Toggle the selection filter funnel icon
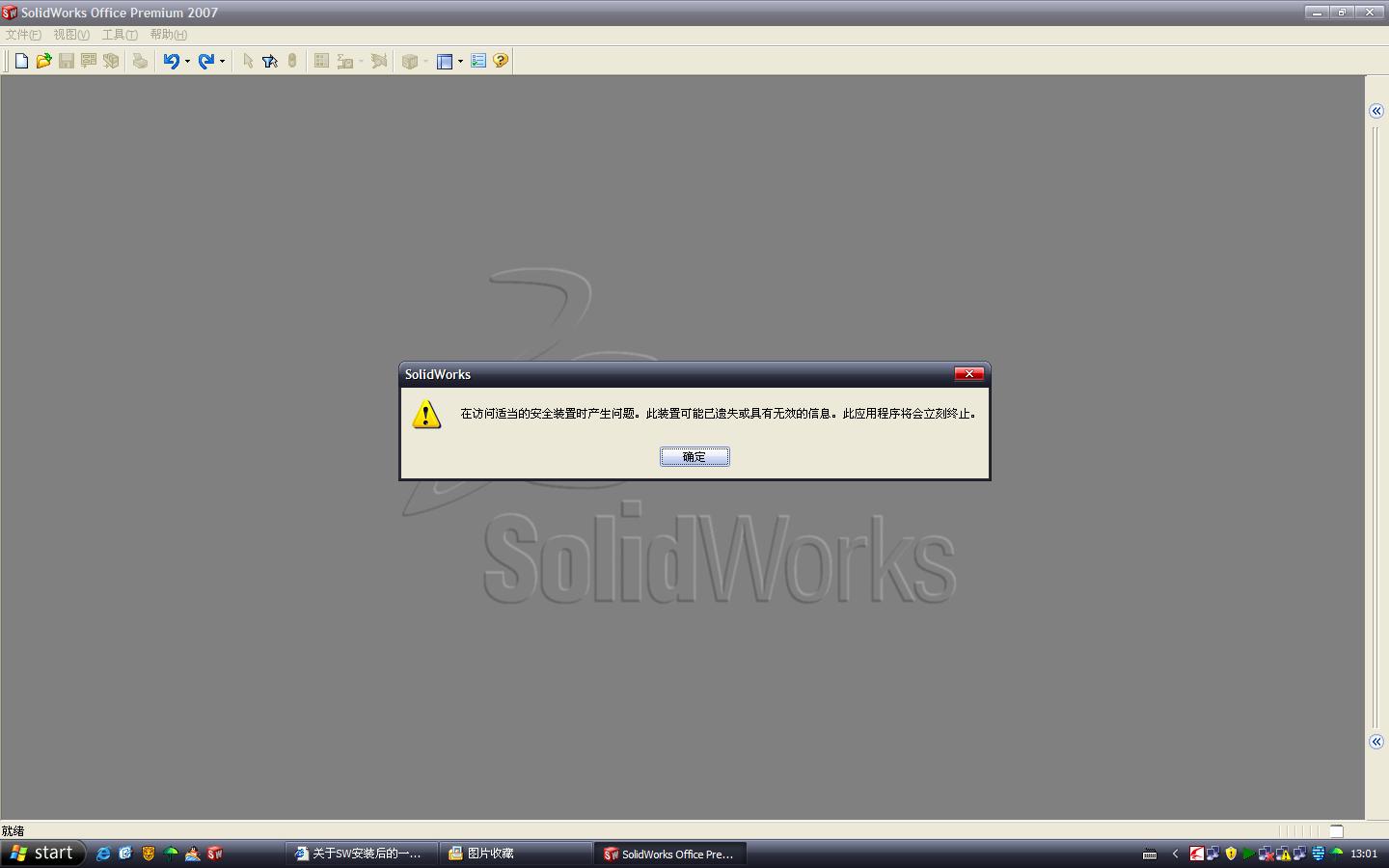 coord(270,61)
